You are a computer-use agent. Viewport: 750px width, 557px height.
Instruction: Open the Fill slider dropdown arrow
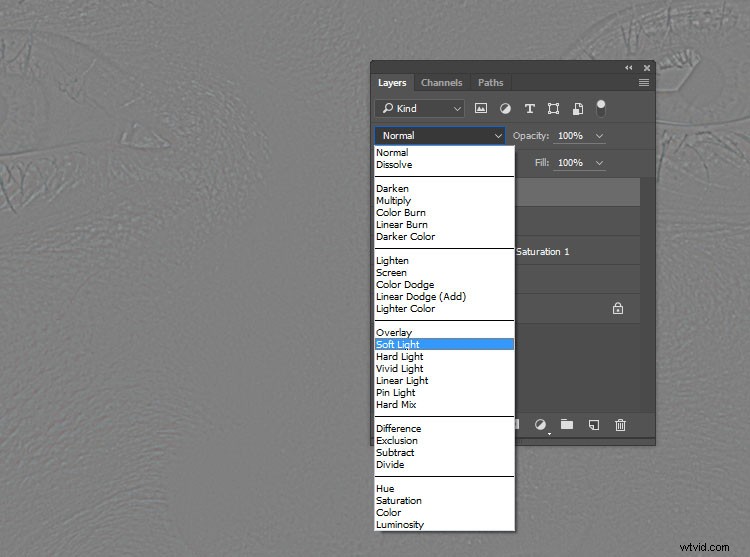coord(599,163)
